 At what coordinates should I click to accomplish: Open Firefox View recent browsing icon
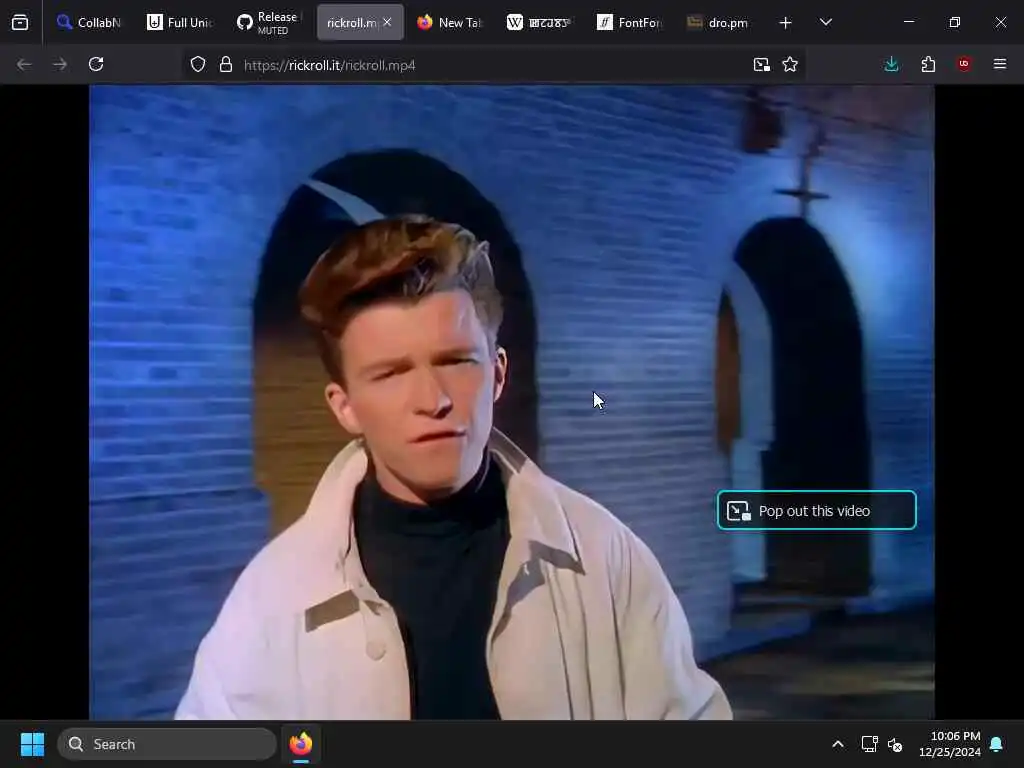[20, 22]
